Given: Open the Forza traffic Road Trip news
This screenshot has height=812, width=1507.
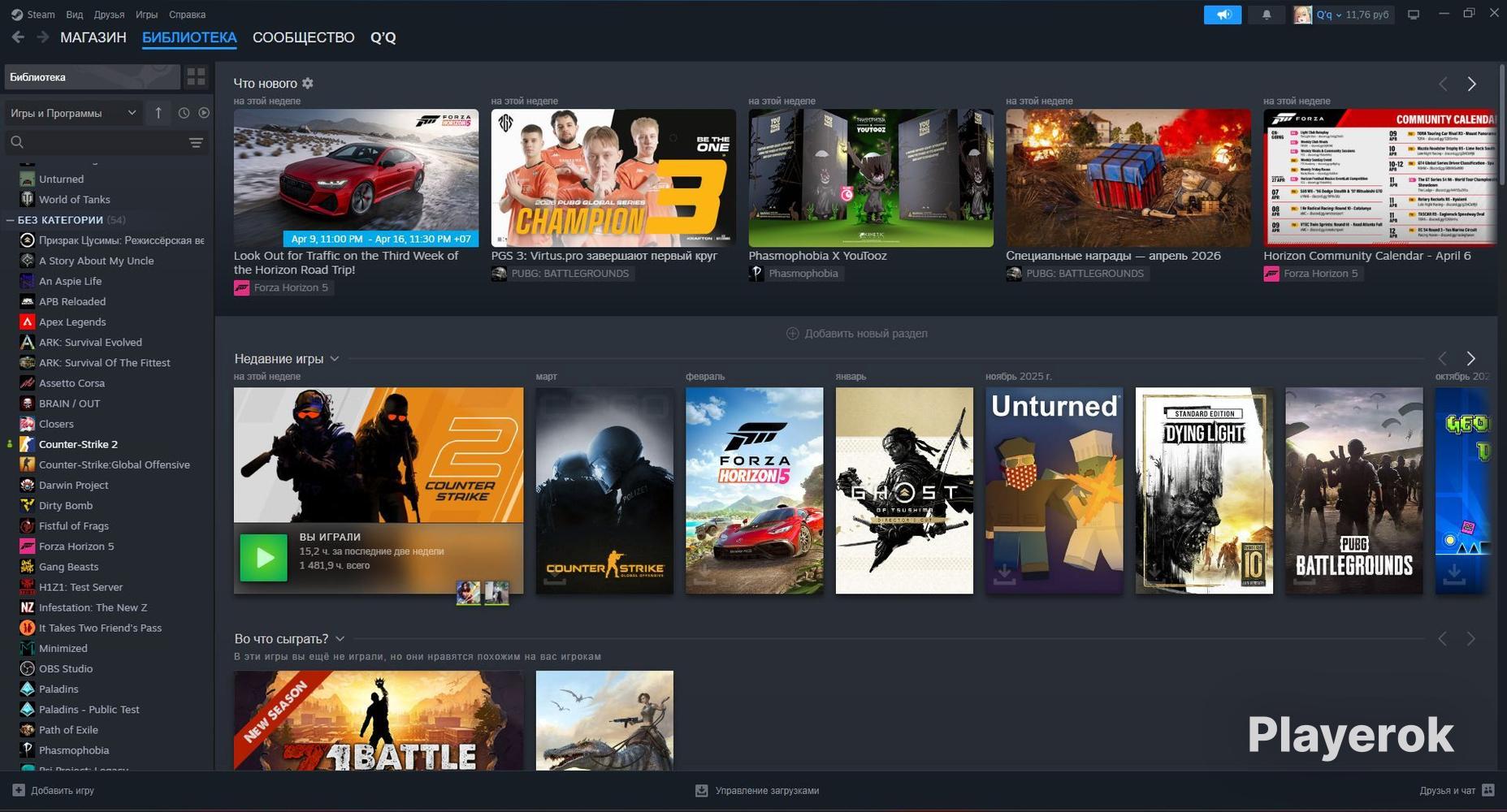Looking at the screenshot, I should (356, 178).
